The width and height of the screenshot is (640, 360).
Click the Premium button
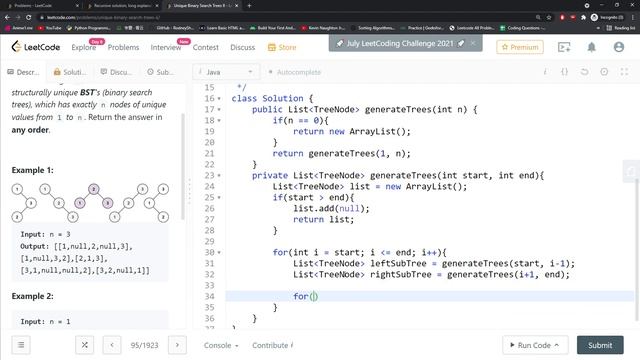click(x=520, y=47)
